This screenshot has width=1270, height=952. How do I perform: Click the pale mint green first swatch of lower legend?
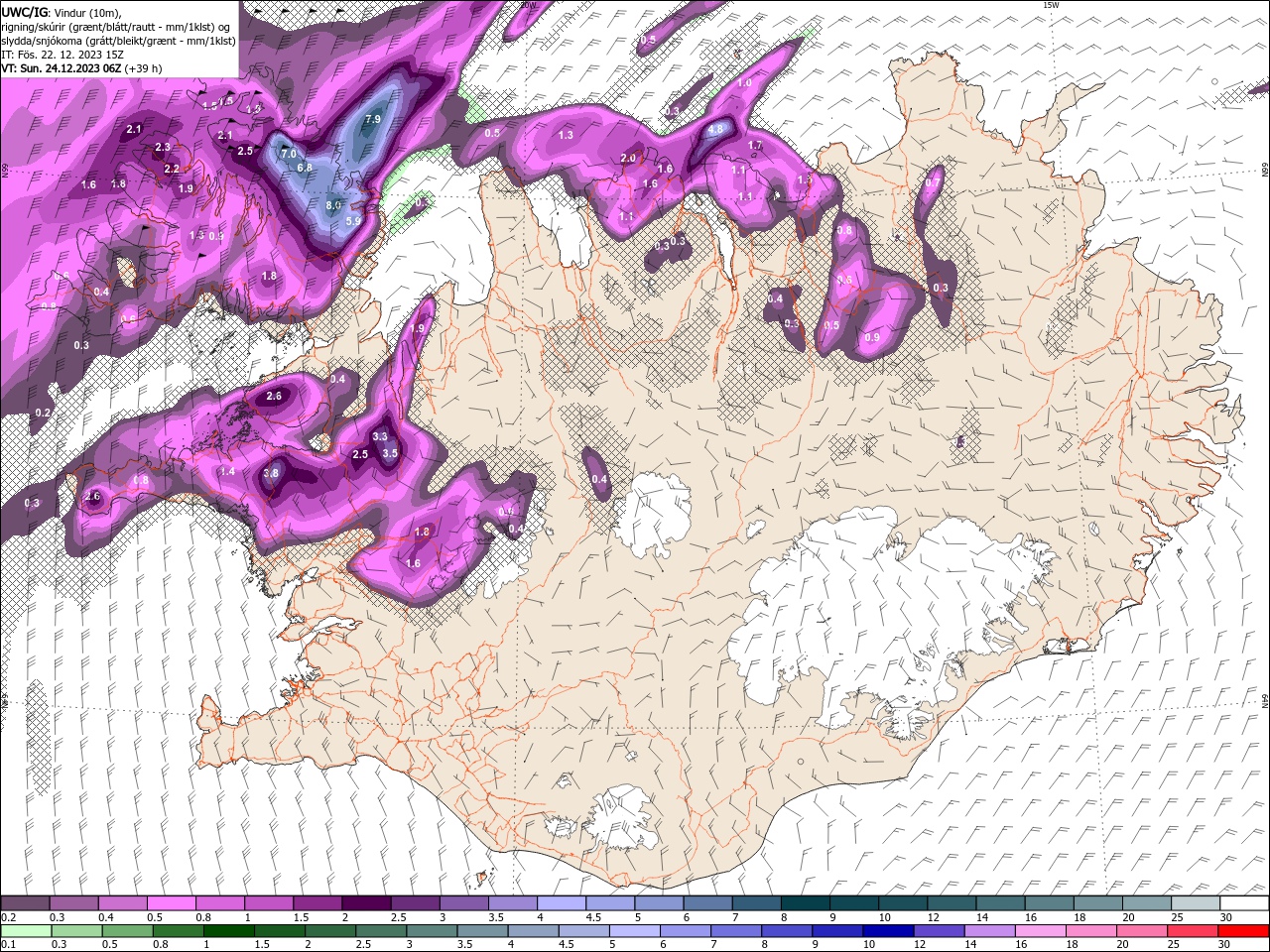(26, 931)
